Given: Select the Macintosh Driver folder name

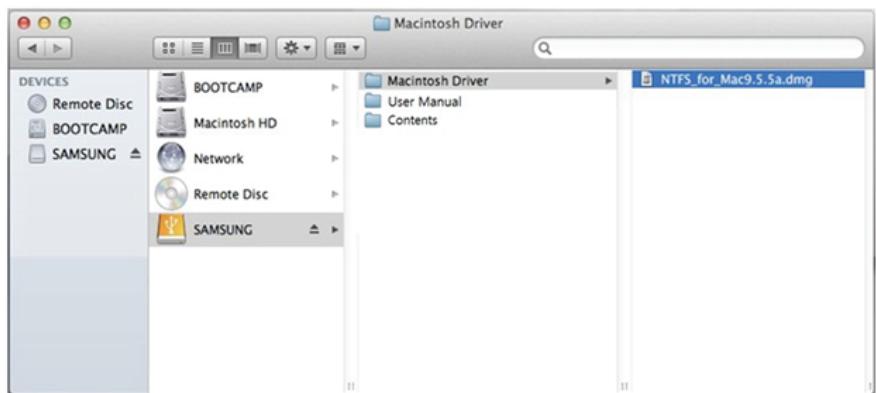Looking at the screenshot, I should [437, 81].
